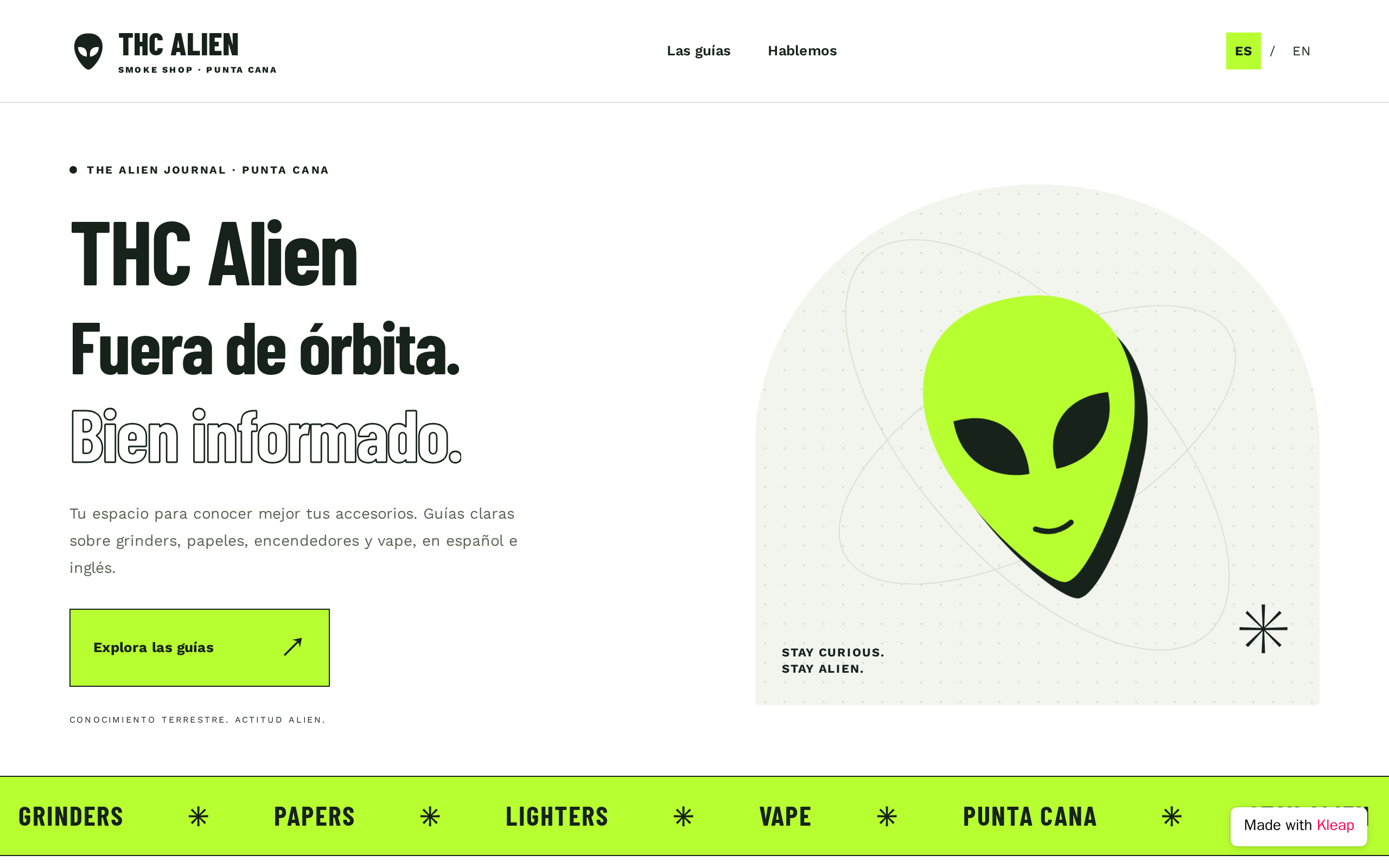Select the VAPE text in the ticker

coord(785,816)
